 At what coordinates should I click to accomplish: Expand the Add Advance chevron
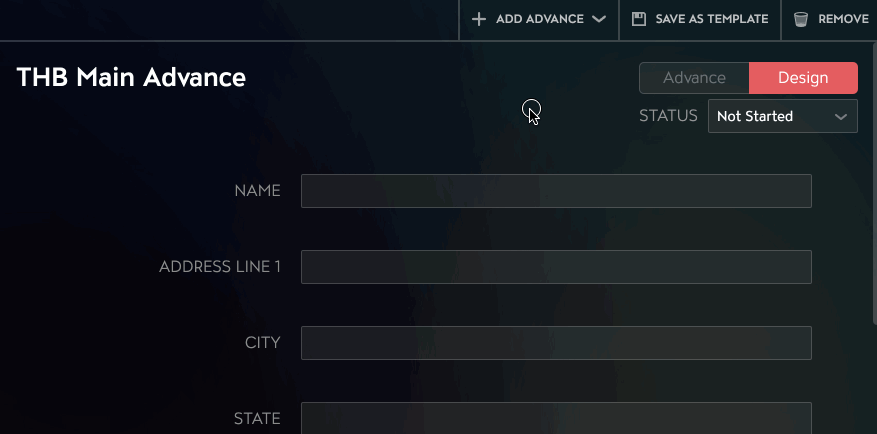[x=599, y=19]
